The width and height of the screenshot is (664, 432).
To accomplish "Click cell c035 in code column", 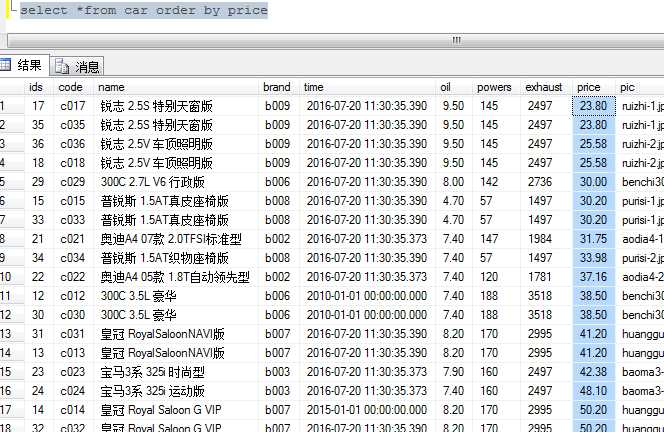I will [72, 125].
